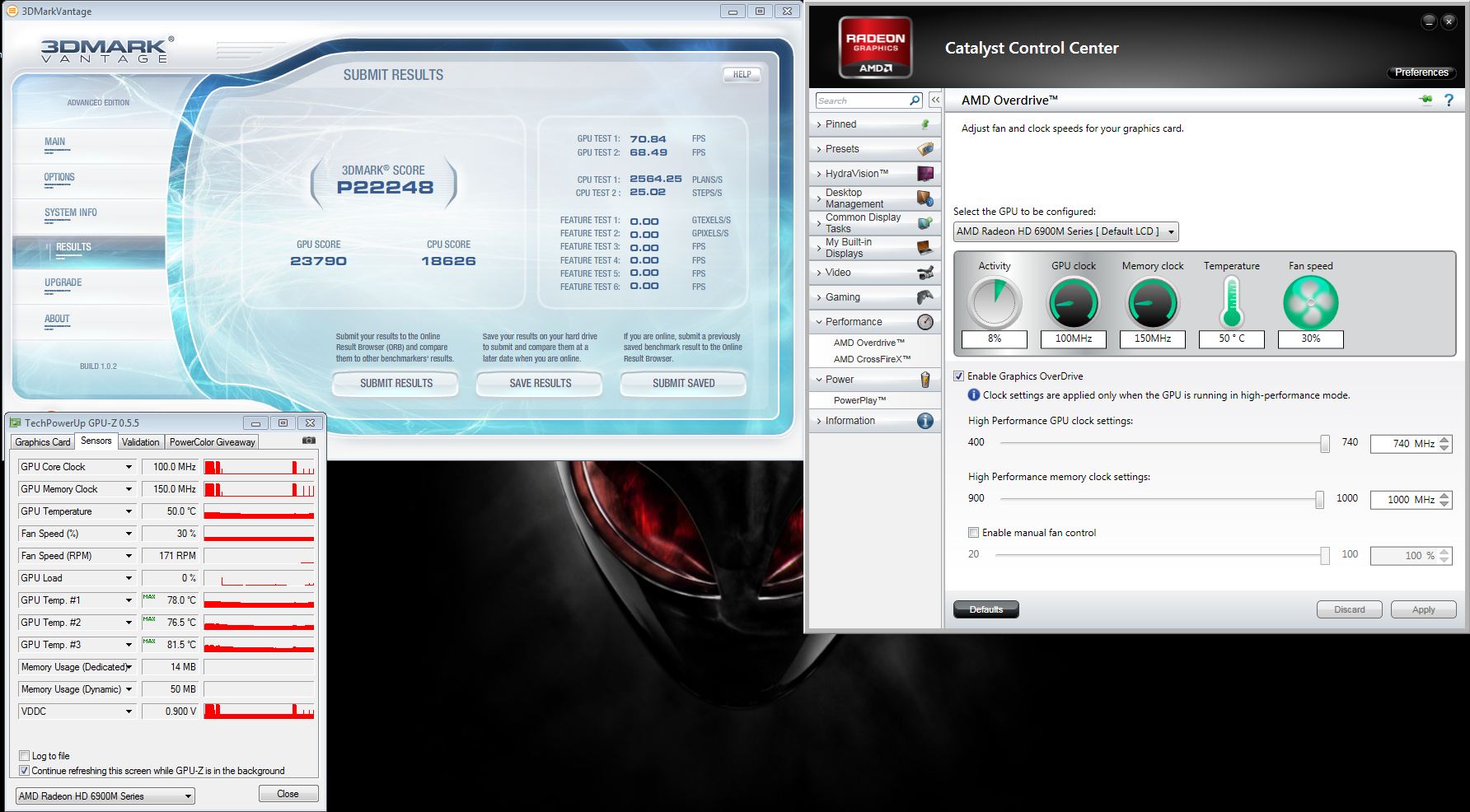Screen dimensions: 1470x812
Task: Click the Power battery icon in sidebar
Action: pyautogui.click(x=925, y=380)
